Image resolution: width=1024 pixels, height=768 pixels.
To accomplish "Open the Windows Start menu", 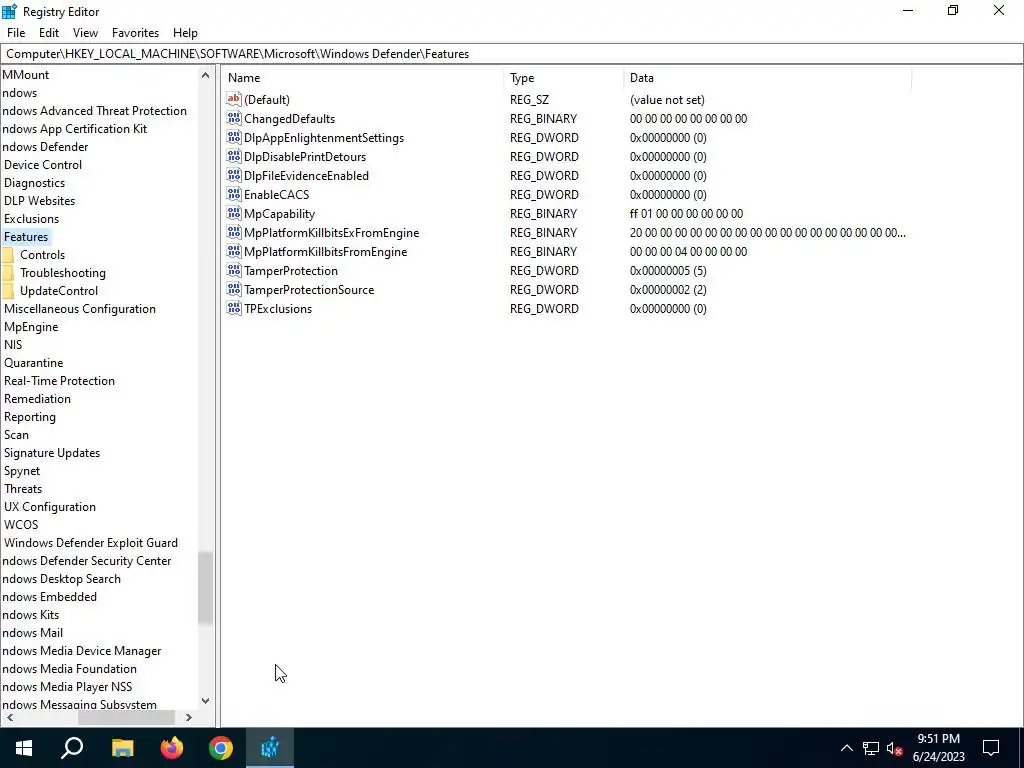I will pos(24,748).
